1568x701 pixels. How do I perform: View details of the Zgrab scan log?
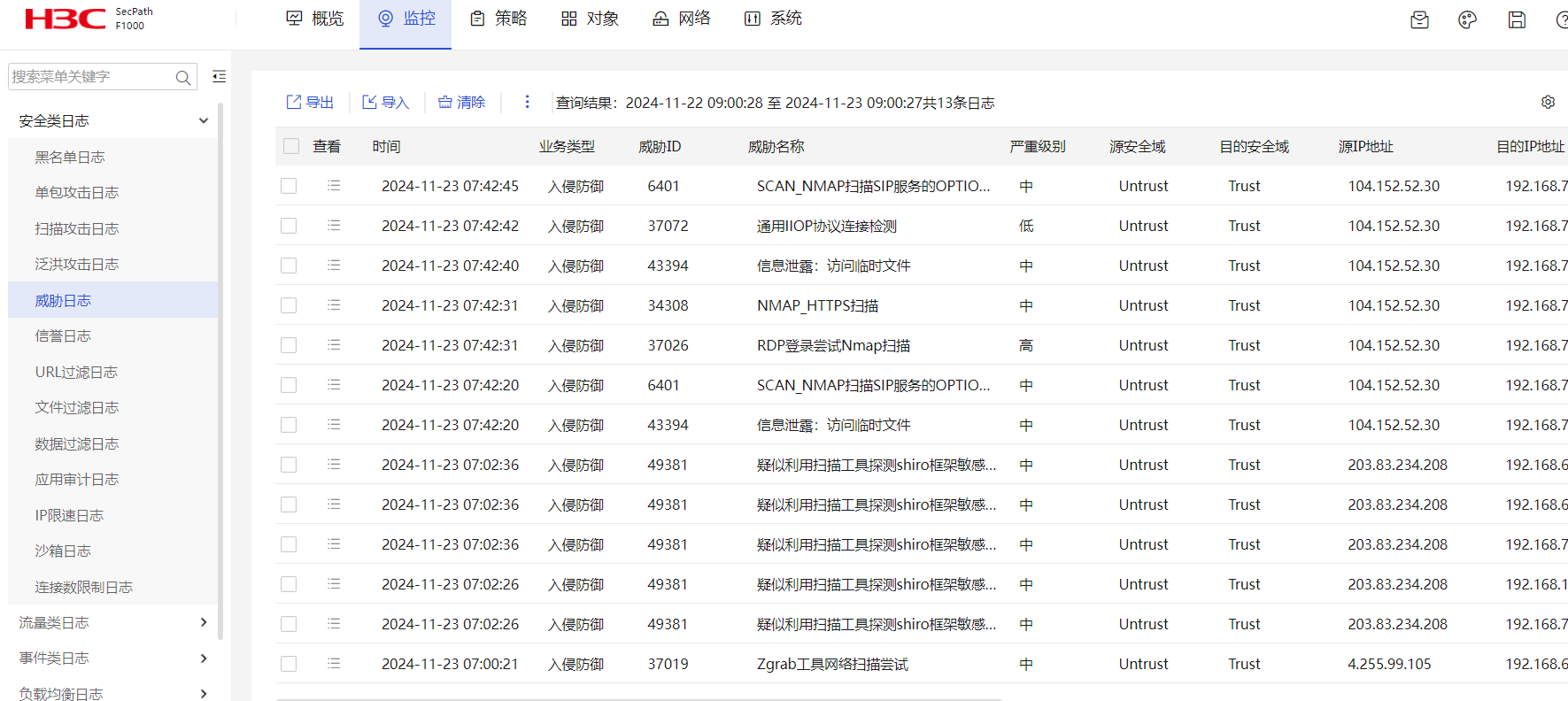(x=333, y=664)
